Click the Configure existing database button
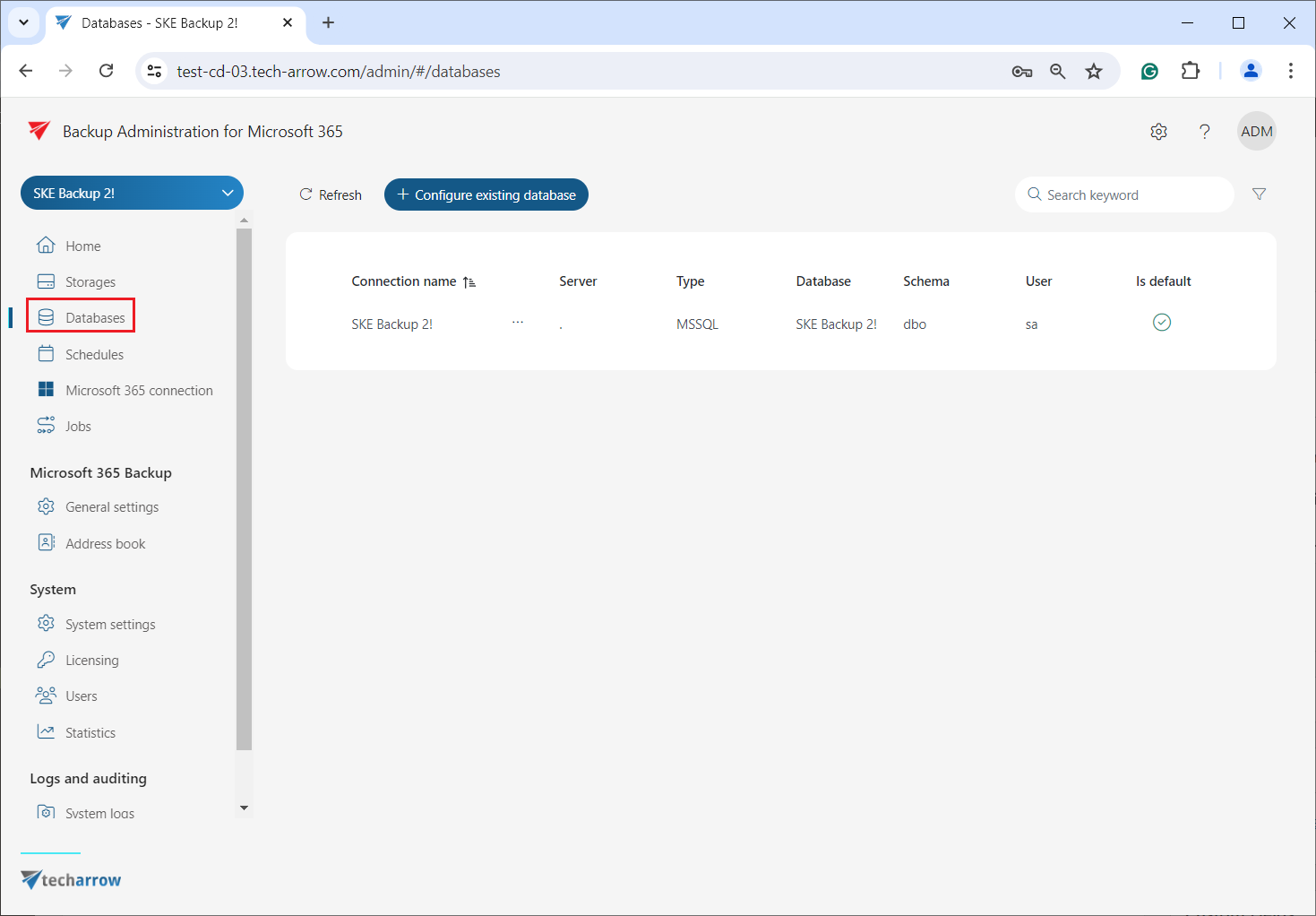Image resolution: width=1316 pixels, height=916 pixels. coord(486,194)
